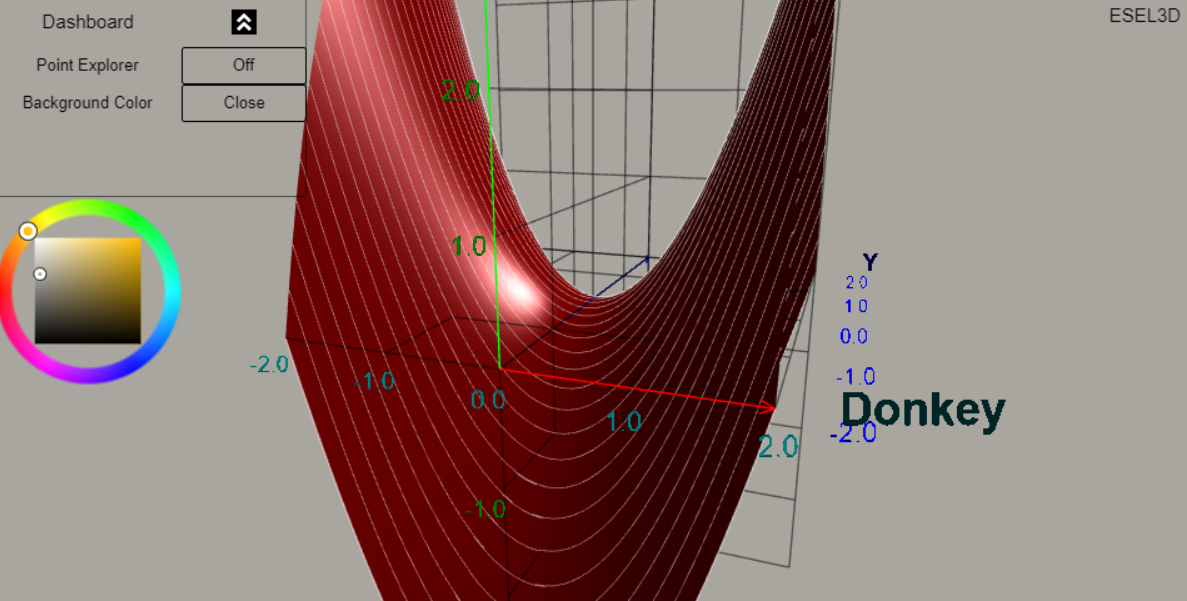Close the Background Color picker
Screen dimensions: 1187x601
[244, 103]
